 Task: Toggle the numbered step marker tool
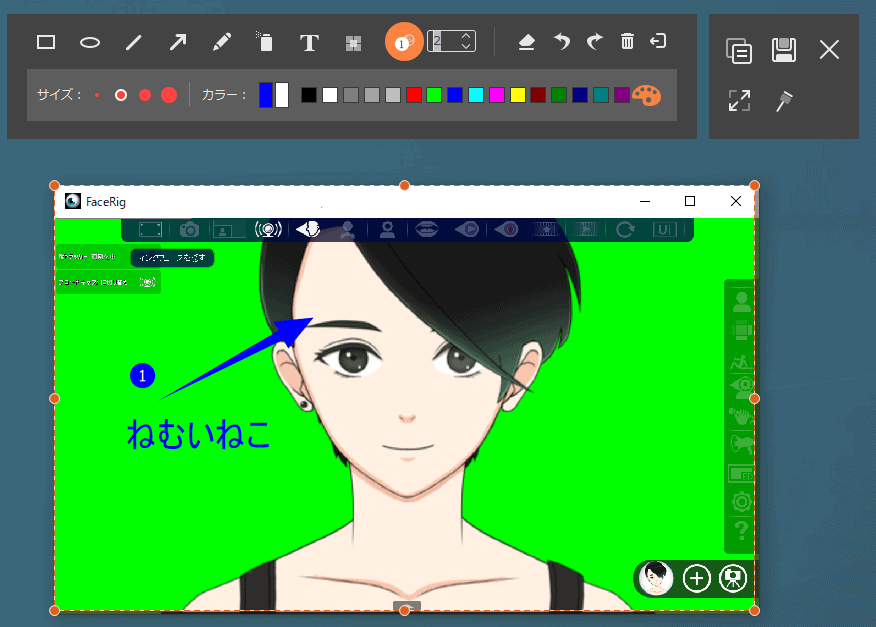(x=403, y=42)
